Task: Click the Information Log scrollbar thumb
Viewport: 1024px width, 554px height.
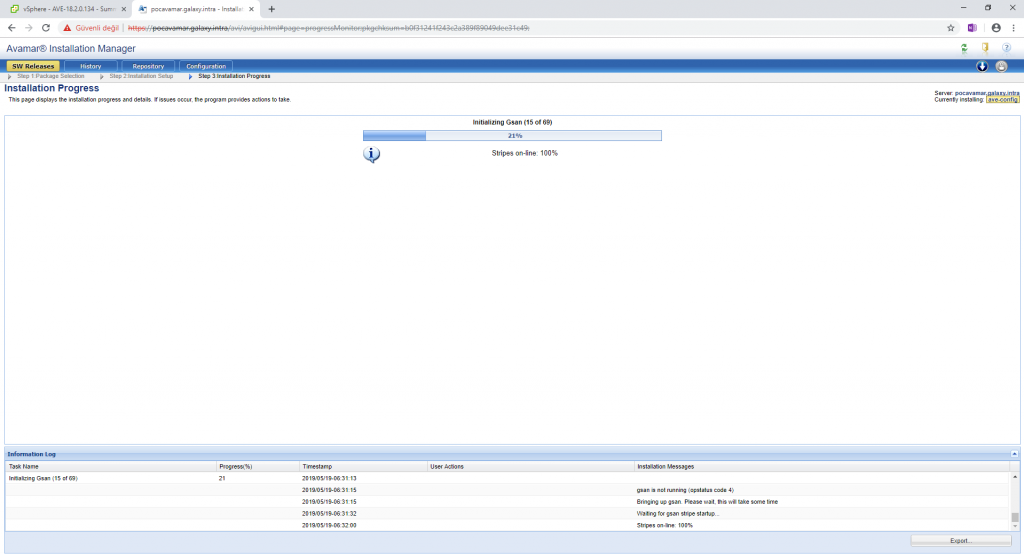Action: click(1015, 517)
